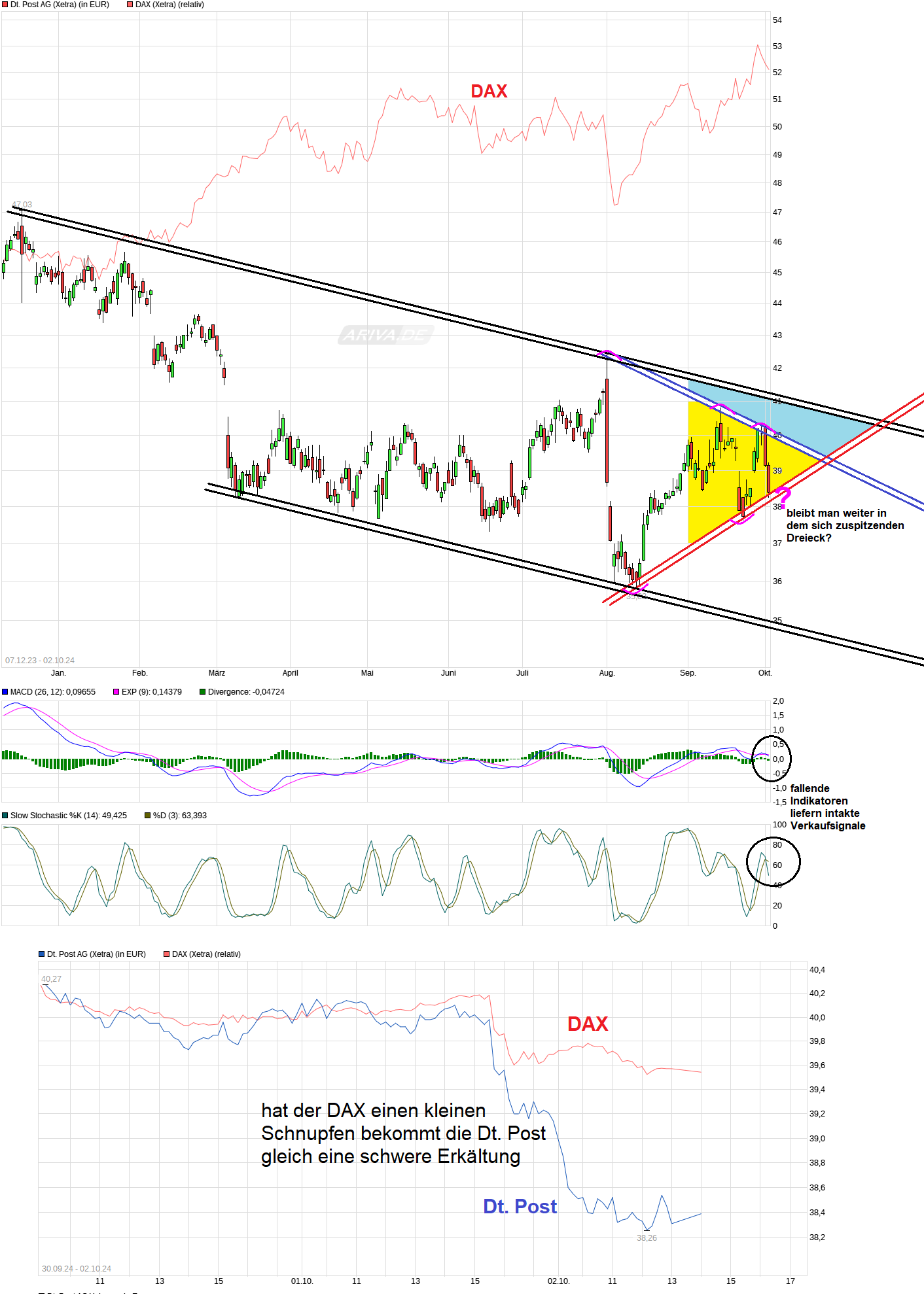Click the 'Feb.' month label on the time axis

(140, 673)
